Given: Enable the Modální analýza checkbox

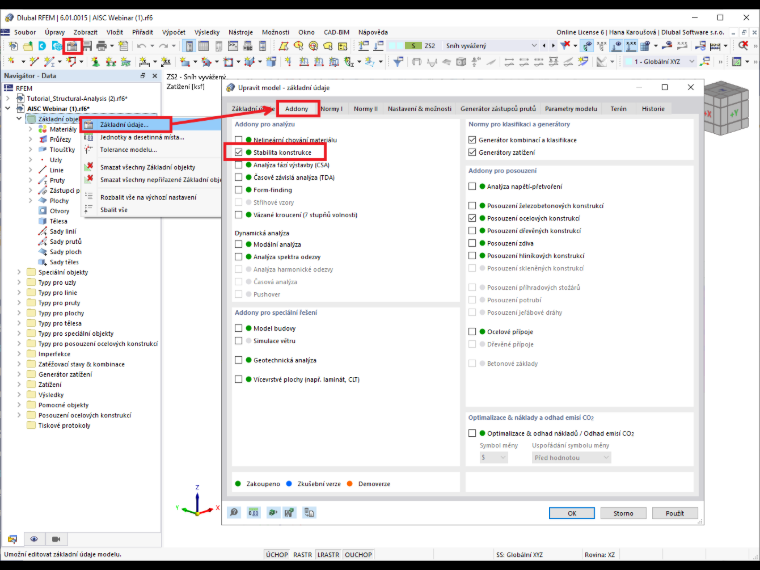Looking at the screenshot, I should (238, 244).
